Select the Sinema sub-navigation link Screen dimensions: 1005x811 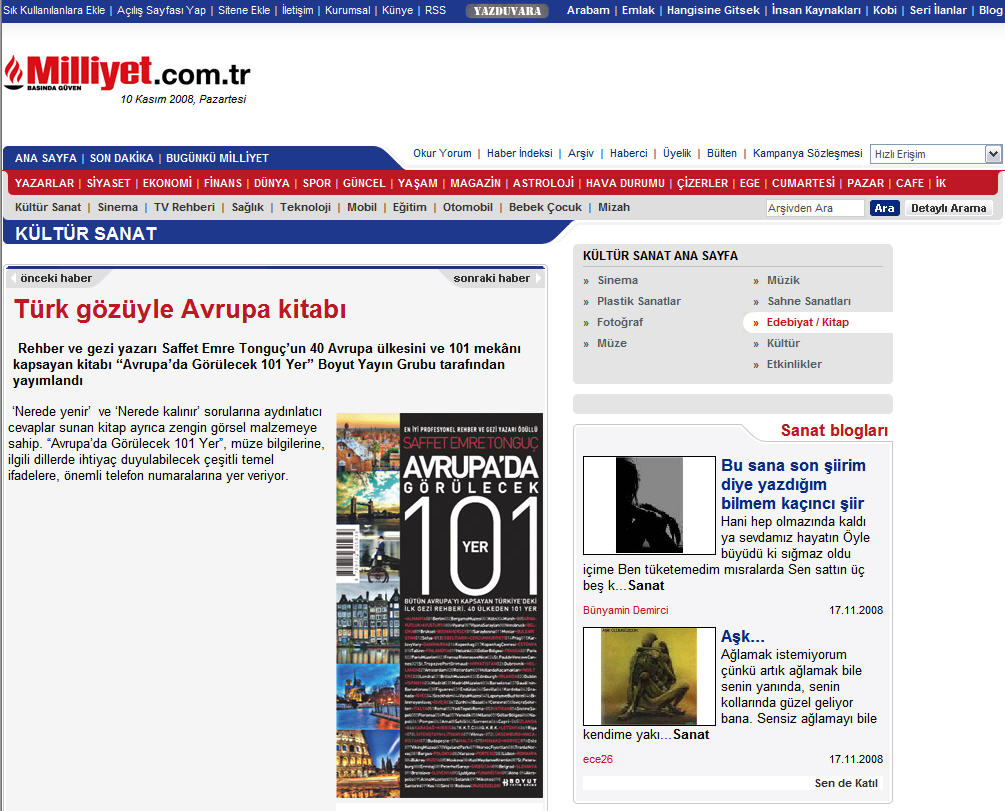point(118,207)
